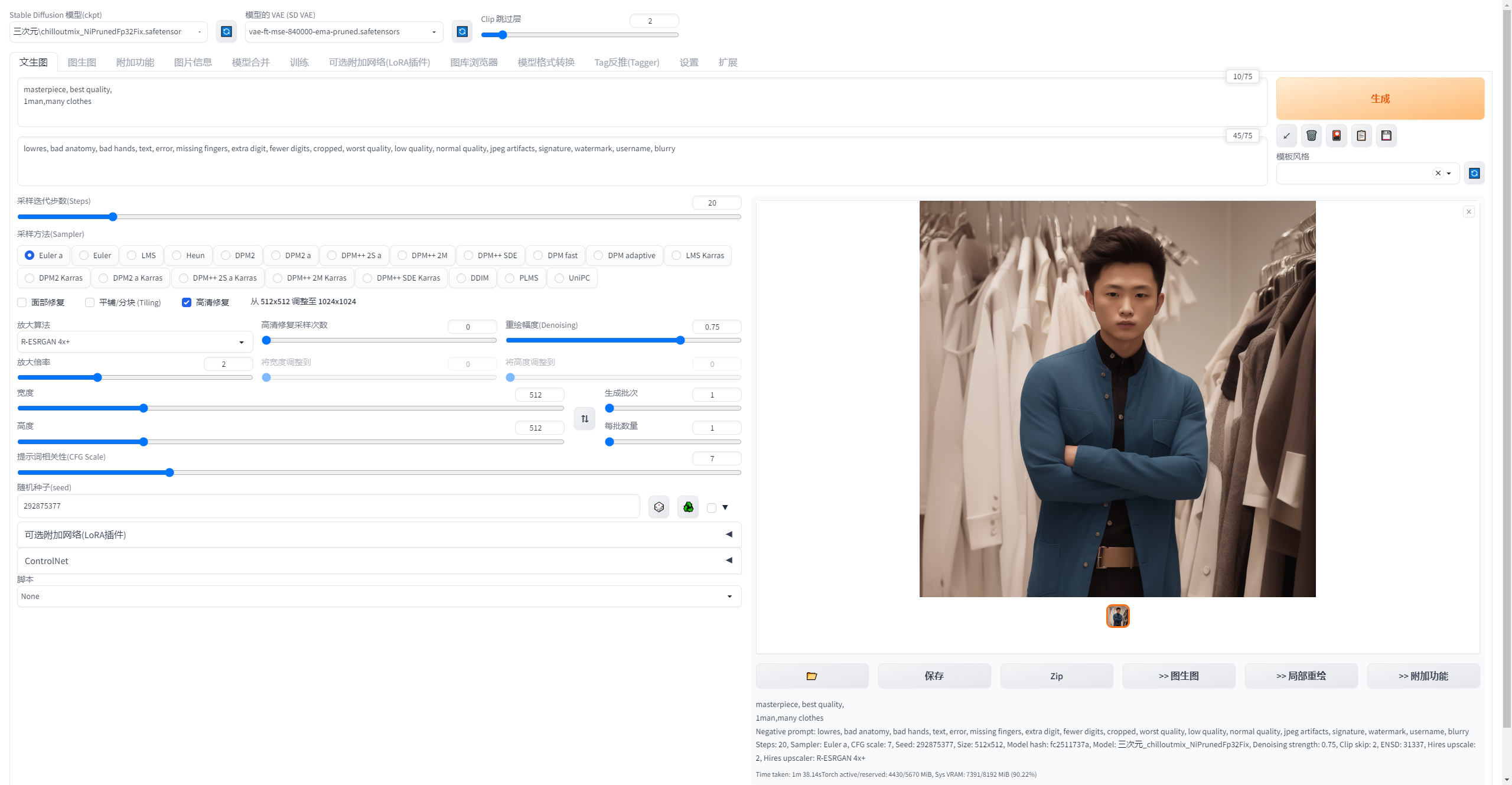Select the DPM++ 2M Karras sampler
Screen dimensions: 1512x785
[x=309, y=278]
